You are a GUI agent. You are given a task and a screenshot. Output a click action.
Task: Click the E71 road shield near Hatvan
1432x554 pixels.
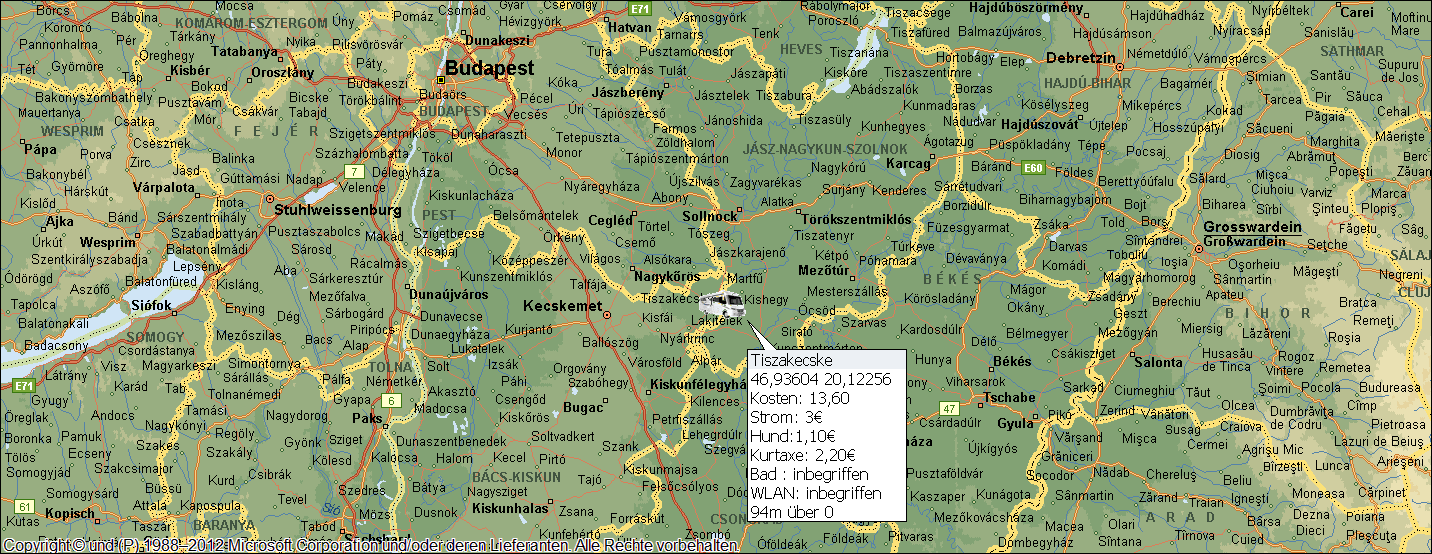click(640, 9)
